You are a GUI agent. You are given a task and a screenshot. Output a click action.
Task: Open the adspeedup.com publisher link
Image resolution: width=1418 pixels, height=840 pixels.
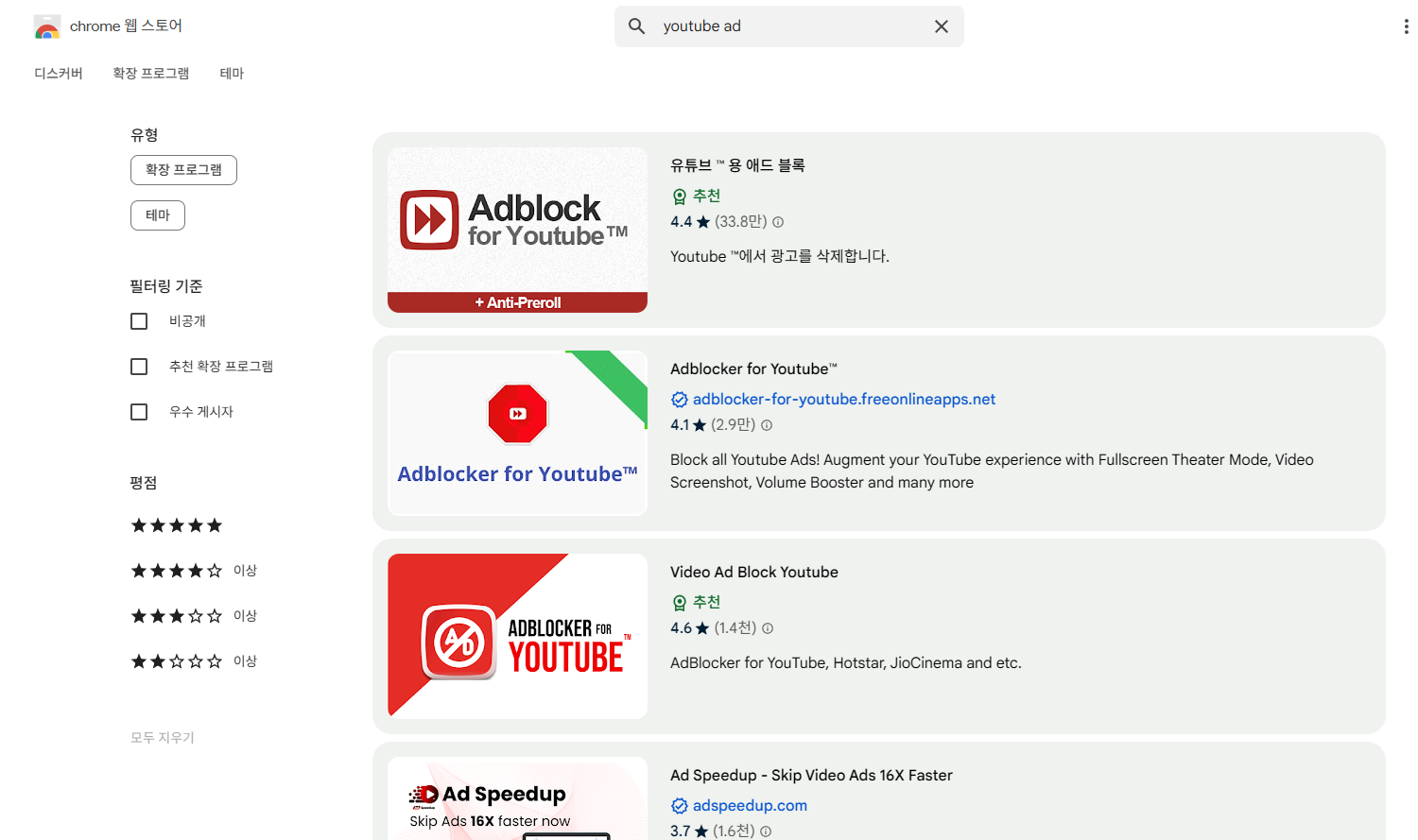click(750, 806)
